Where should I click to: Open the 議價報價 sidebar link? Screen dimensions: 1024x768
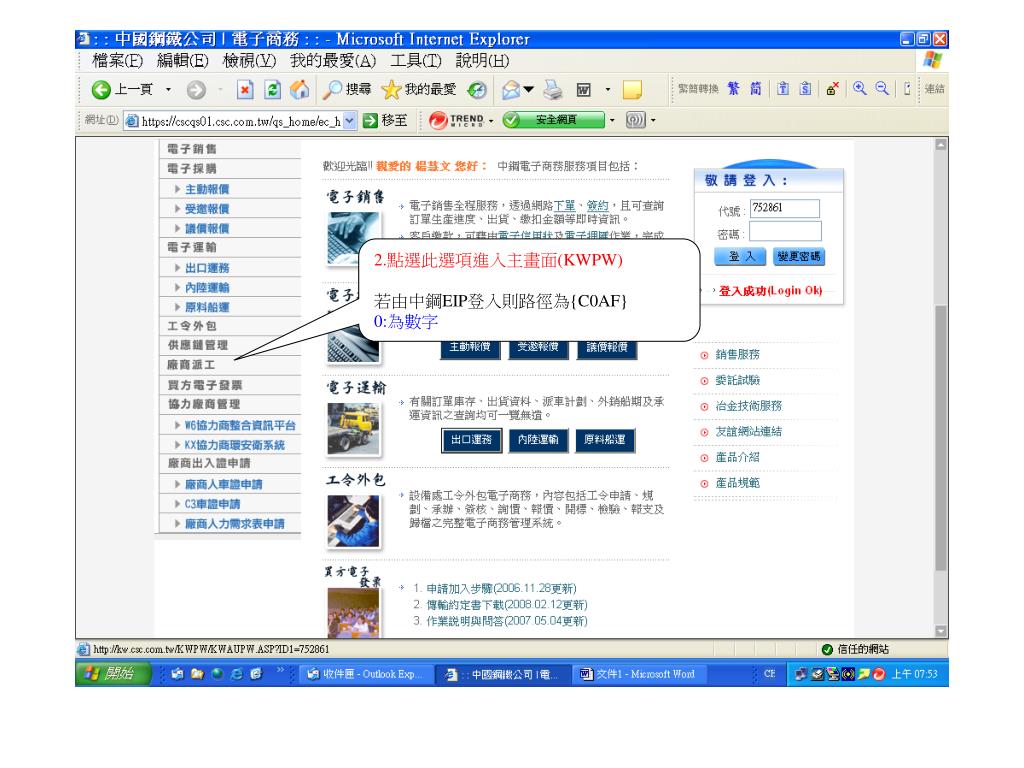207,229
